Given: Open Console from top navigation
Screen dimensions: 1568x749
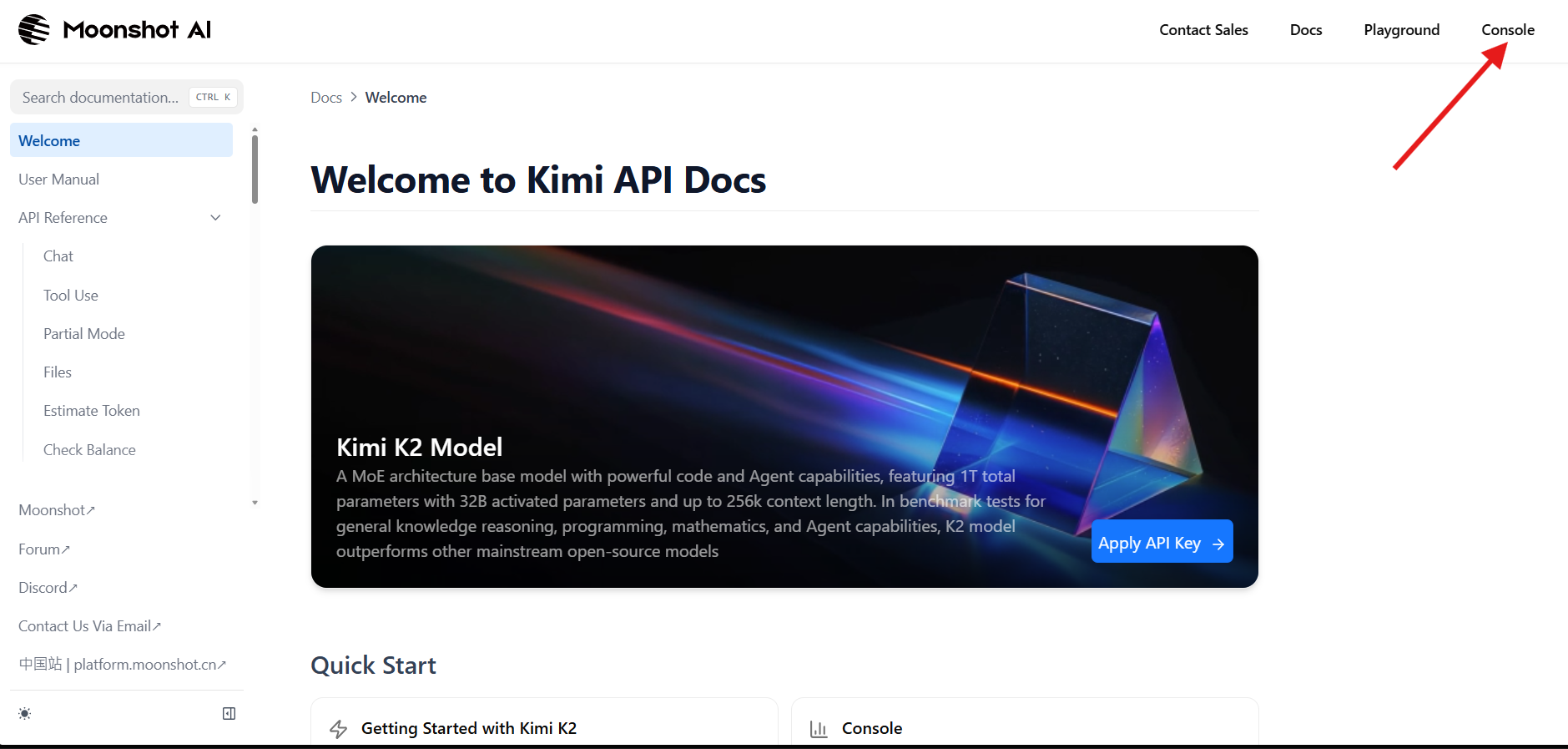Looking at the screenshot, I should [1507, 30].
